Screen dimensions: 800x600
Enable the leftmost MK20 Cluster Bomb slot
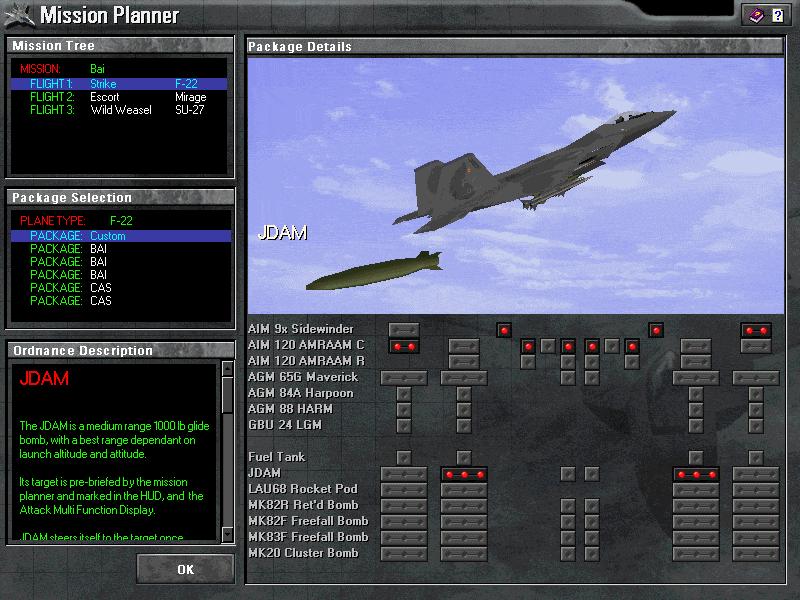[404, 554]
